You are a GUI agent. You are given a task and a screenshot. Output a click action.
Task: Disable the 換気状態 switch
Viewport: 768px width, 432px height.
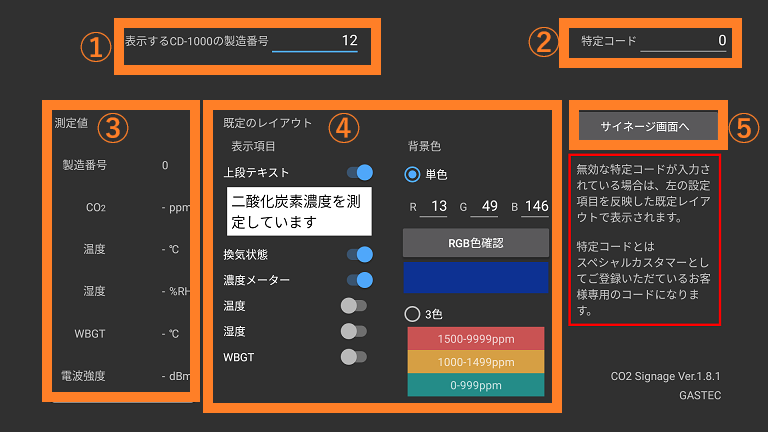(359, 254)
